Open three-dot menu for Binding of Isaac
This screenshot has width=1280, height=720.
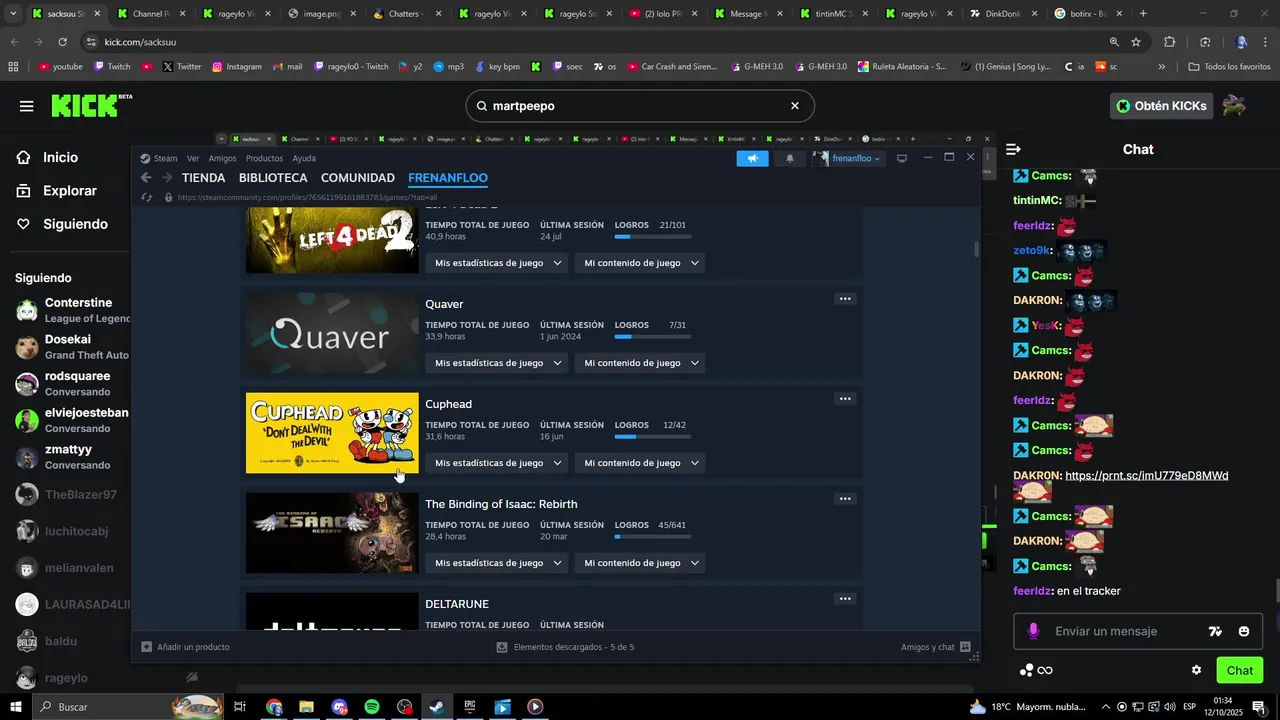[845, 499]
